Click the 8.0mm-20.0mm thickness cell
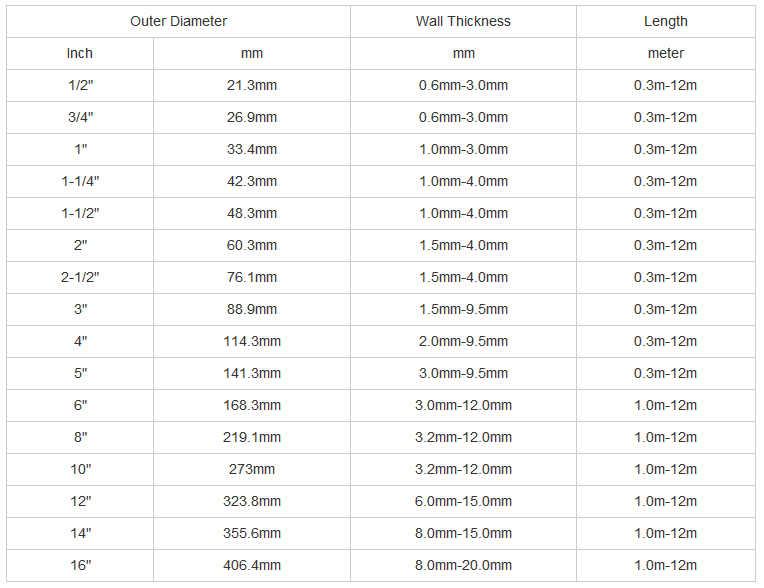764x588 pixels. tap(463, 565)
